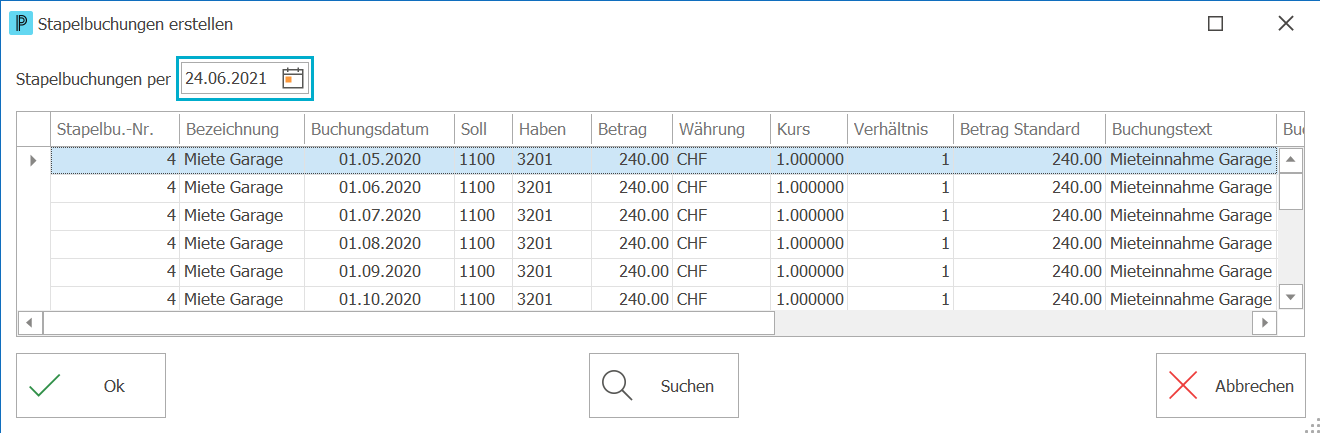This screenshot has width=1320, height=433.
Task: Click Haben value 3201 in 01.08.2020 row
Action: 535,244
